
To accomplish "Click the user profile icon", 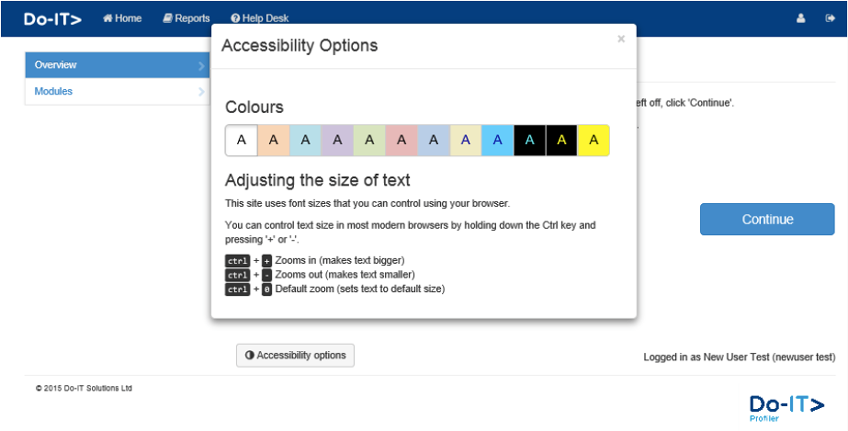I will pyautogui.click(x=801, y=18).
